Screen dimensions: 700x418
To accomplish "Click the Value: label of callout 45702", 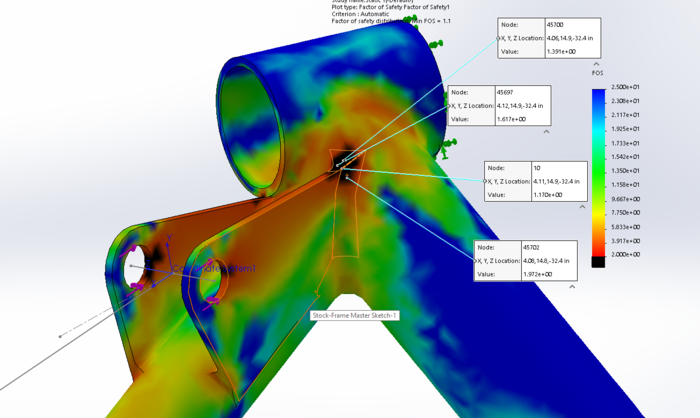I will (x=486, y=274).
